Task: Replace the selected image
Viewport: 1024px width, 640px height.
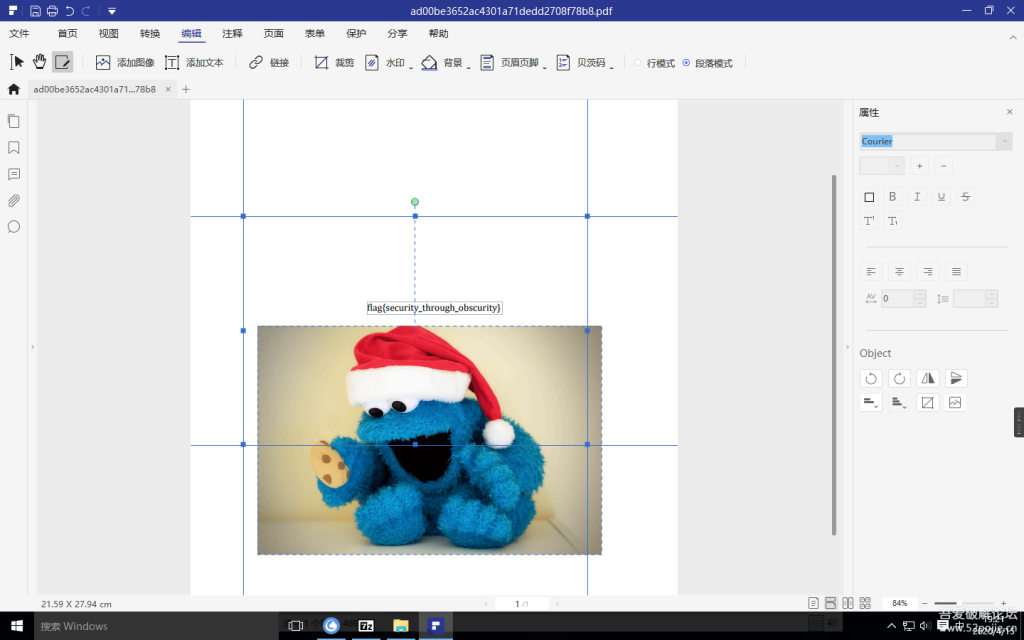Action: click(955, 403)
